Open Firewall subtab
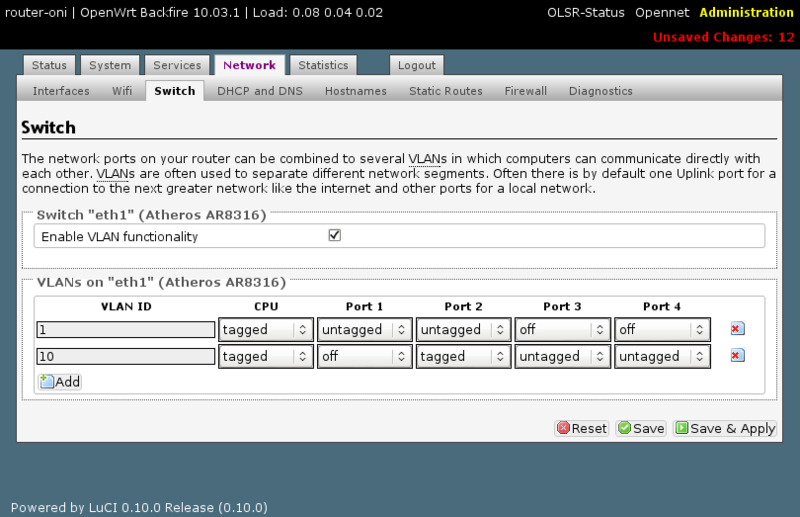Image resolution: width=800 pixels, height=517 pixels. [526, 91]
